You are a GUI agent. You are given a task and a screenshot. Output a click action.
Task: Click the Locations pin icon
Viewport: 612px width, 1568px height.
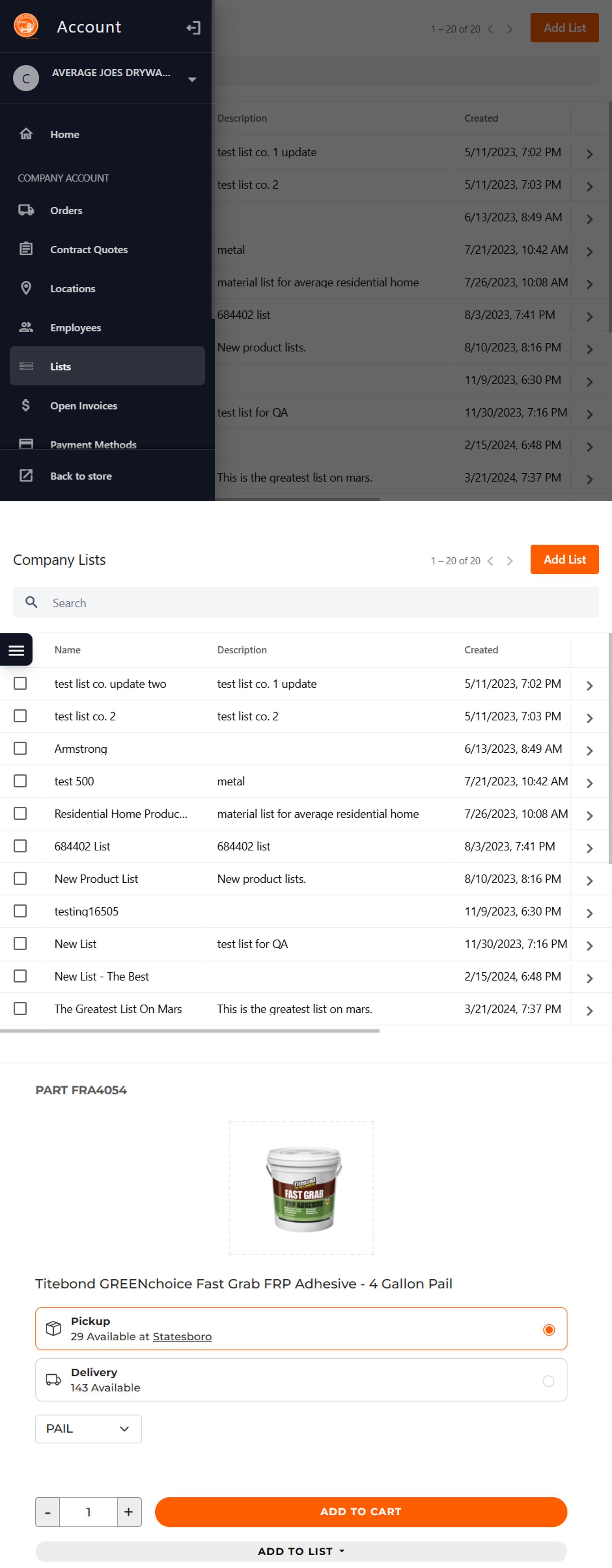(26, 287)
